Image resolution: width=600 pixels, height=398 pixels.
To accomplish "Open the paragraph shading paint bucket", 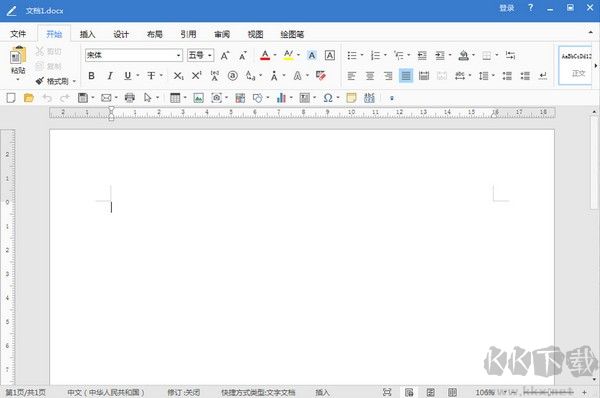I will click(x=463, y=55).
